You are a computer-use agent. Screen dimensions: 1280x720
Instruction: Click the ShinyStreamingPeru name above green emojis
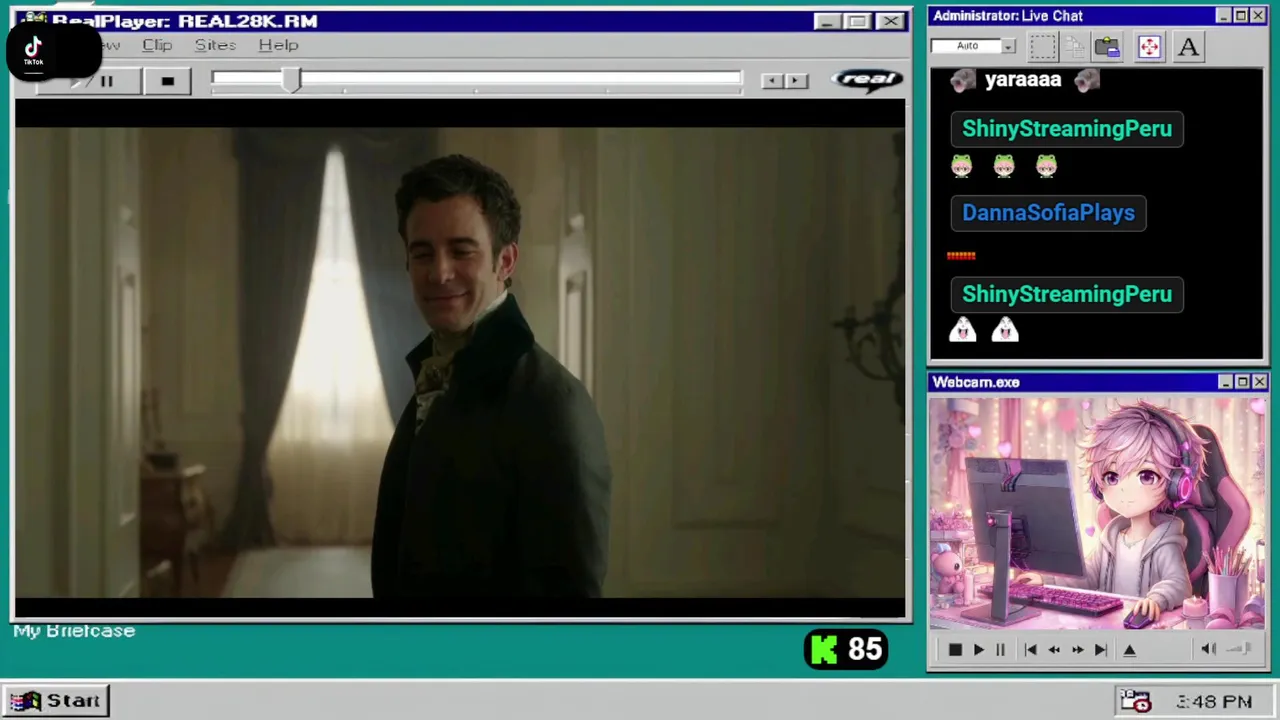[x=1067, y=129]
